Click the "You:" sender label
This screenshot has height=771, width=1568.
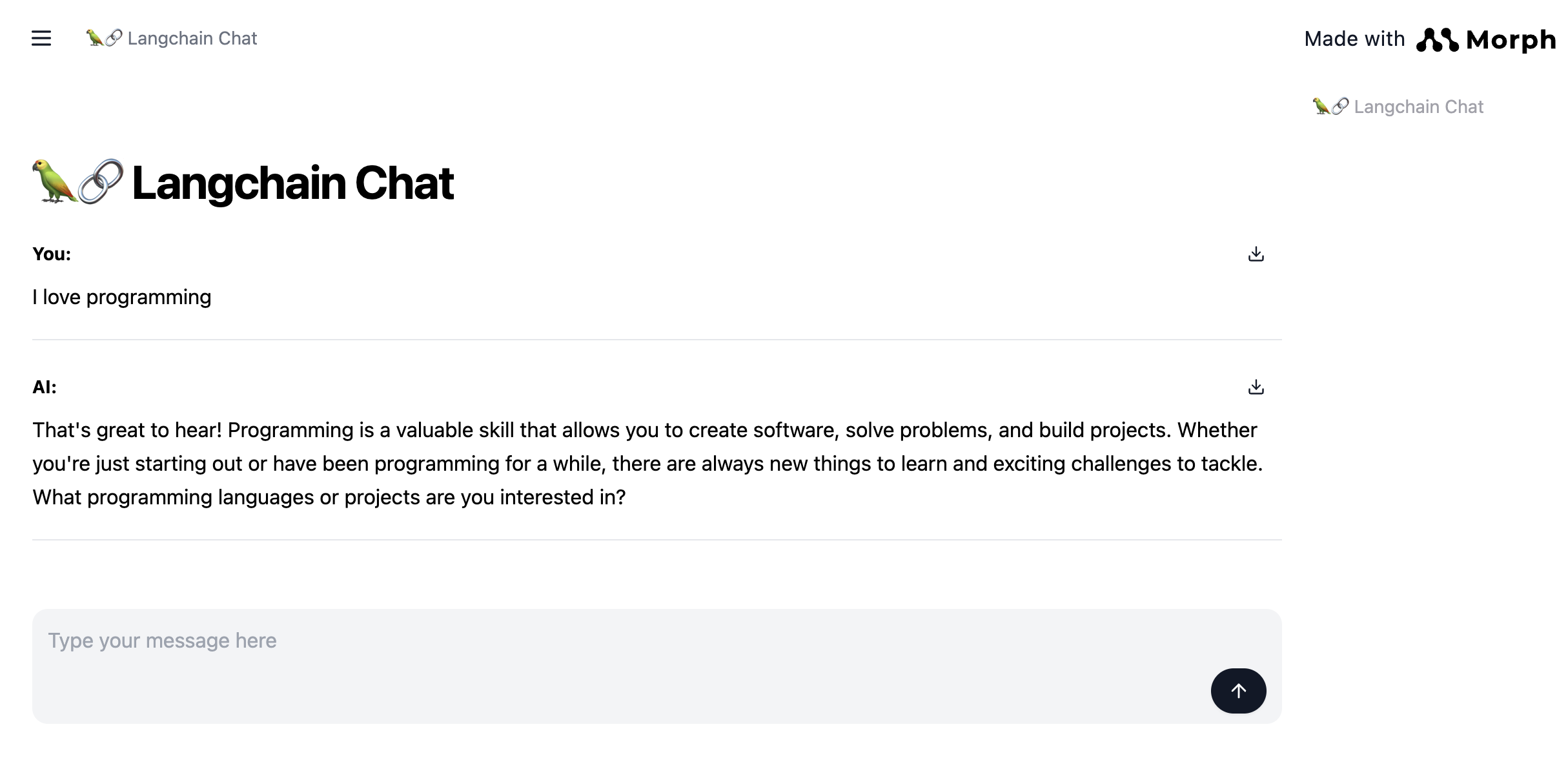[52, 254]
